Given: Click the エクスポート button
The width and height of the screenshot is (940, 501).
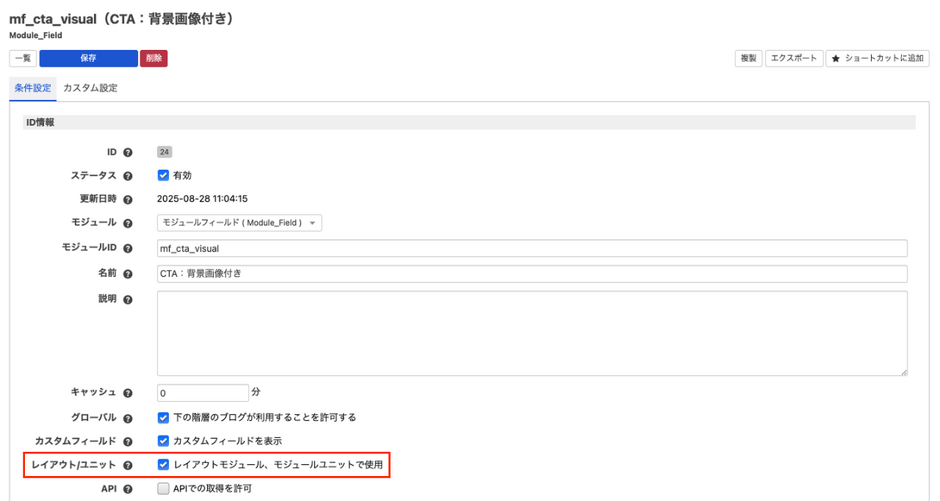Looking at the screenshot, I should (794, 59).
